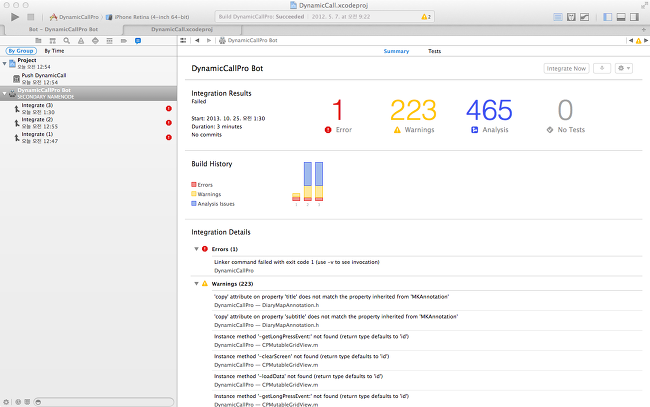Open the Tests tab
This screenshot has height=407, width=650.
click(x=434, y=51)
